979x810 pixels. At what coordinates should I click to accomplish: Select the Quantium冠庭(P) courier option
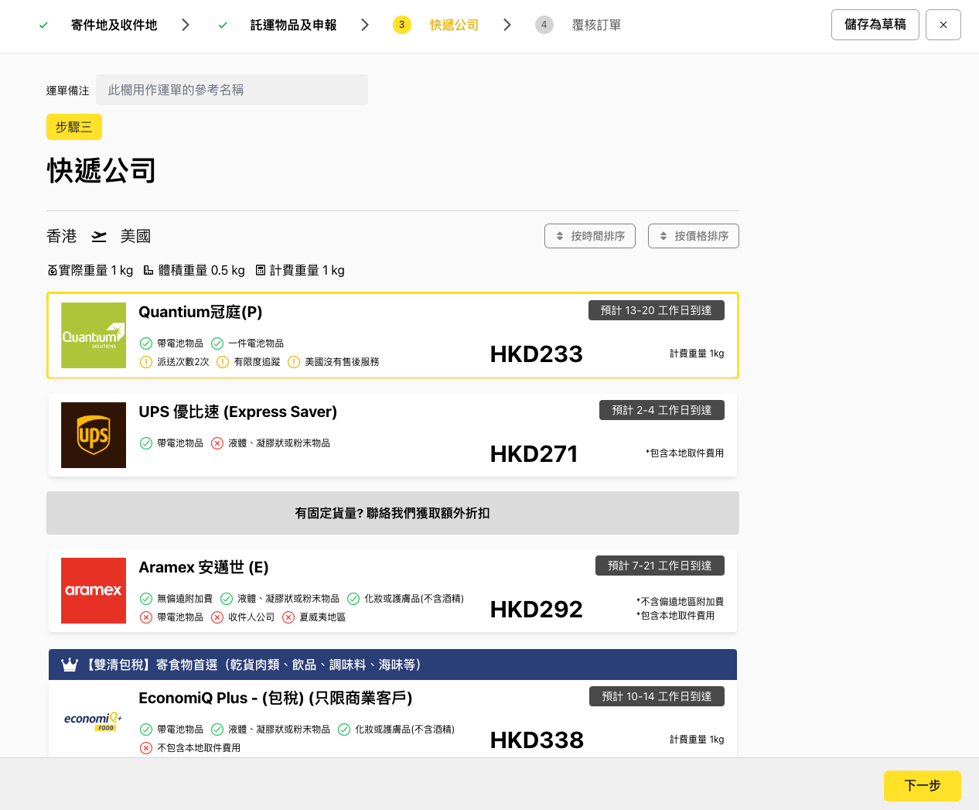[392, 335]
